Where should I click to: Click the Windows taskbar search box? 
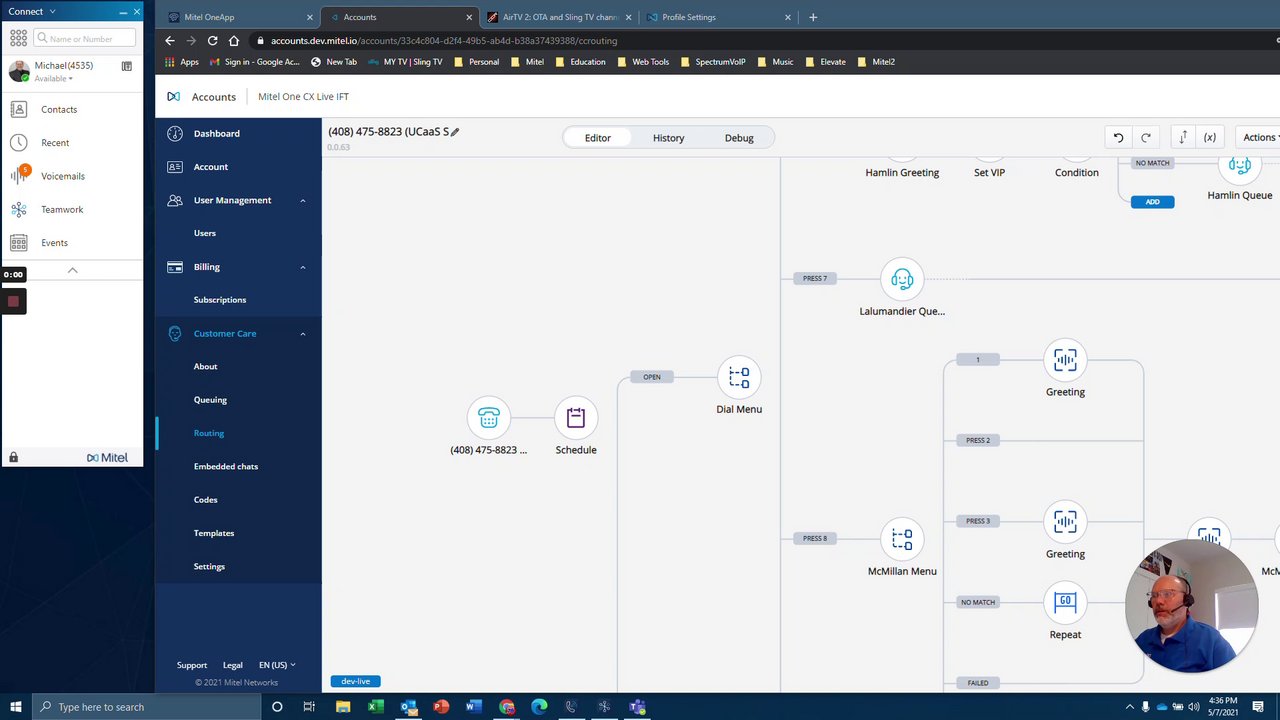coord(148,707)
